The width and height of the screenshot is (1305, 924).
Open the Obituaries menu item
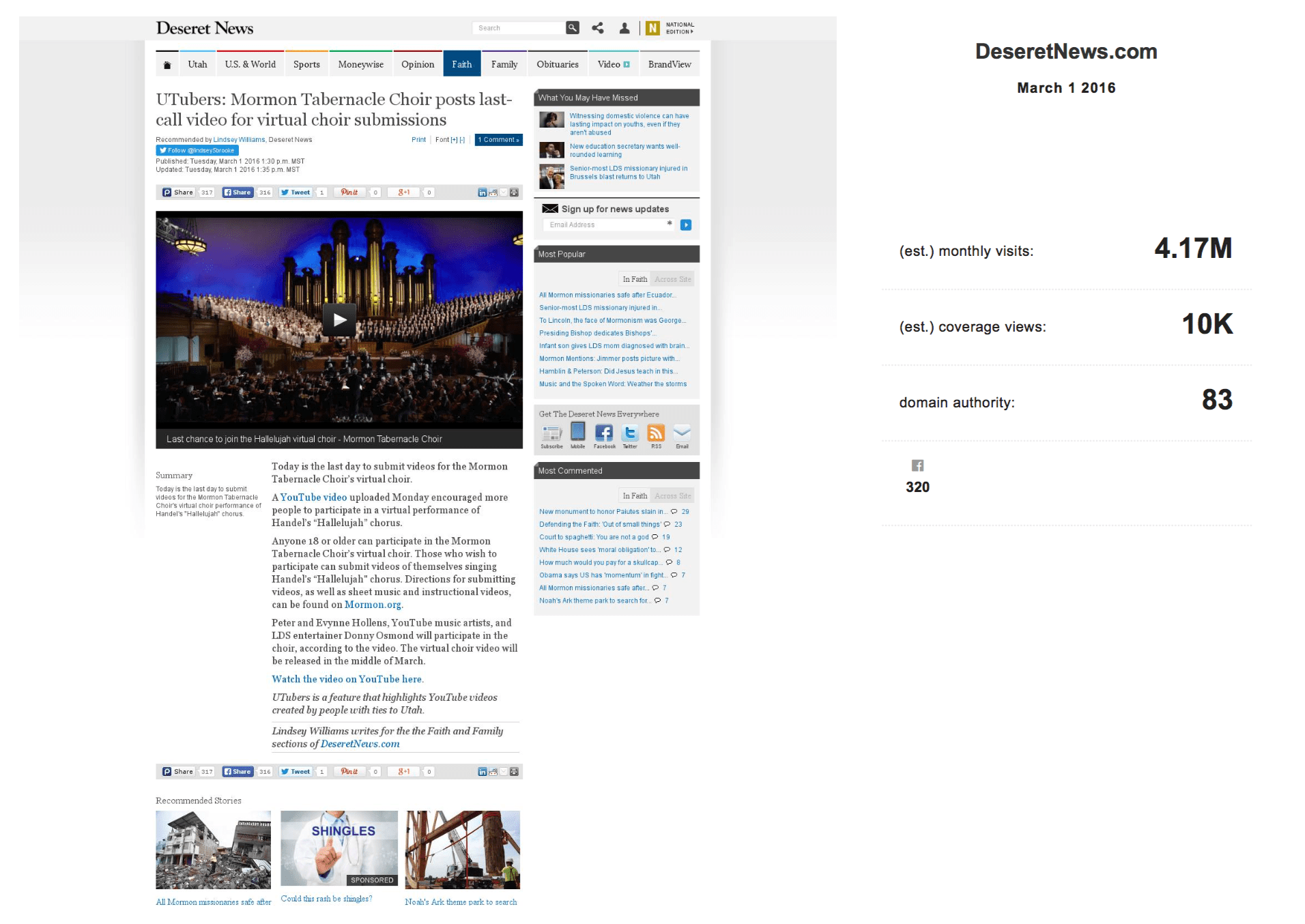pyautogui.click(x=557, y=63)
